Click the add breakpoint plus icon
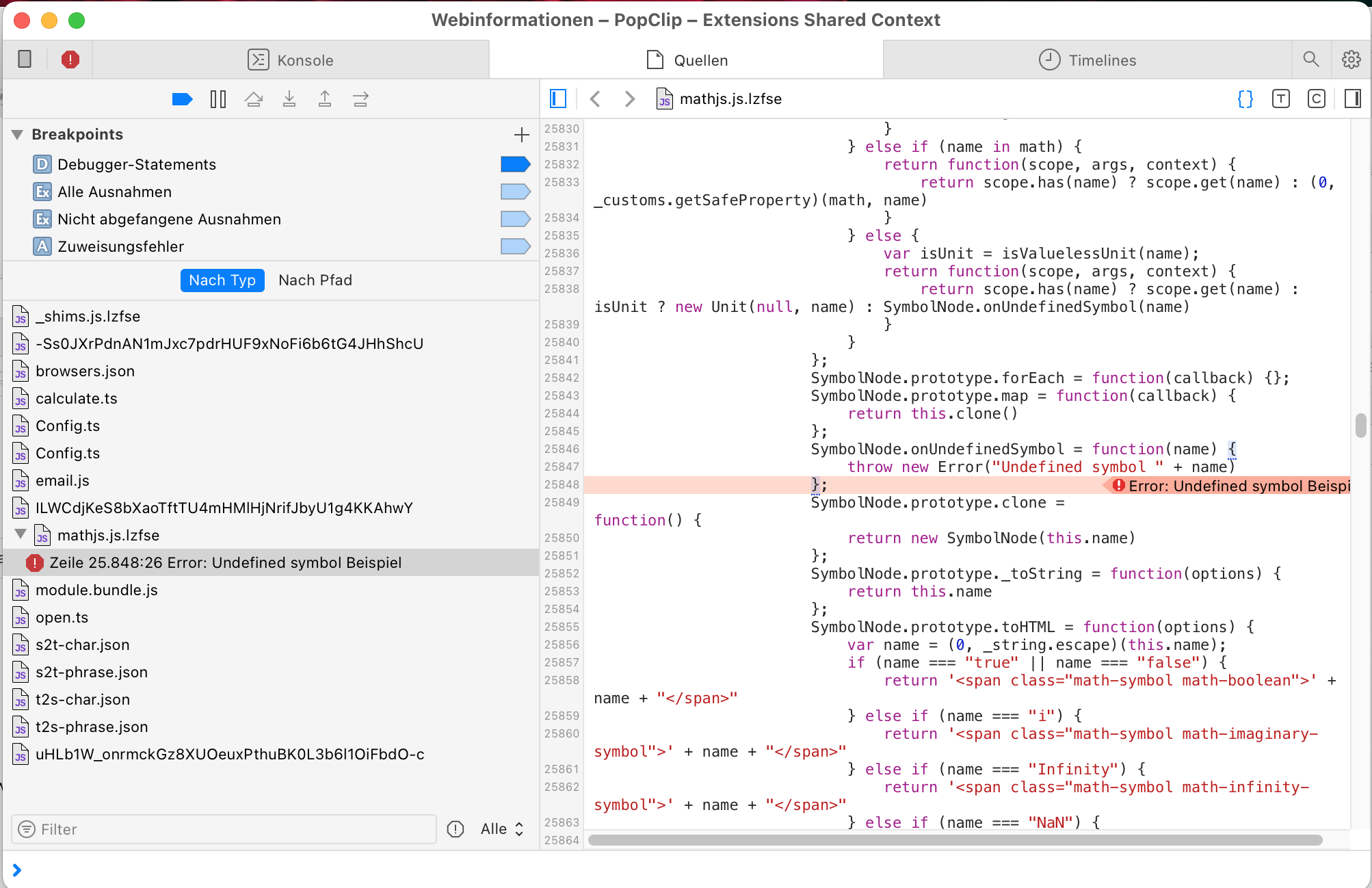The width and height of the screenshot is (1372, 888). tap(522, 135)
